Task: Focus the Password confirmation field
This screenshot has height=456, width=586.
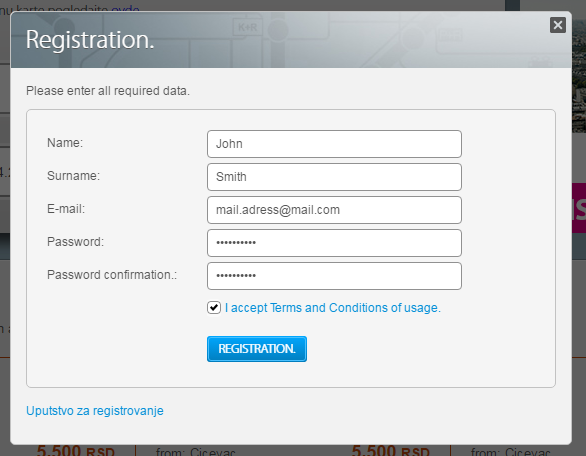Action: click(x=334, y=276)
